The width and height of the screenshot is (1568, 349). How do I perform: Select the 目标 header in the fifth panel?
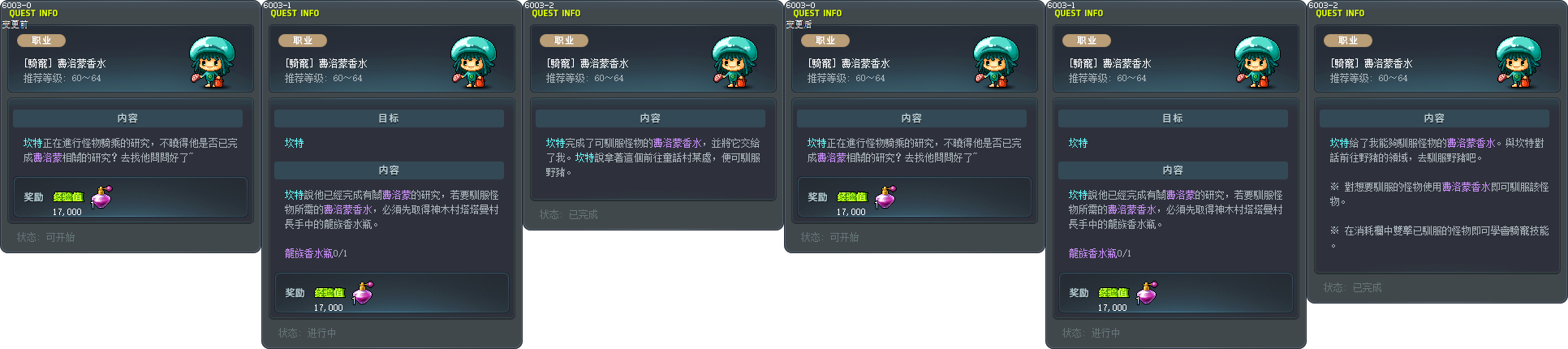[1173, 118]
